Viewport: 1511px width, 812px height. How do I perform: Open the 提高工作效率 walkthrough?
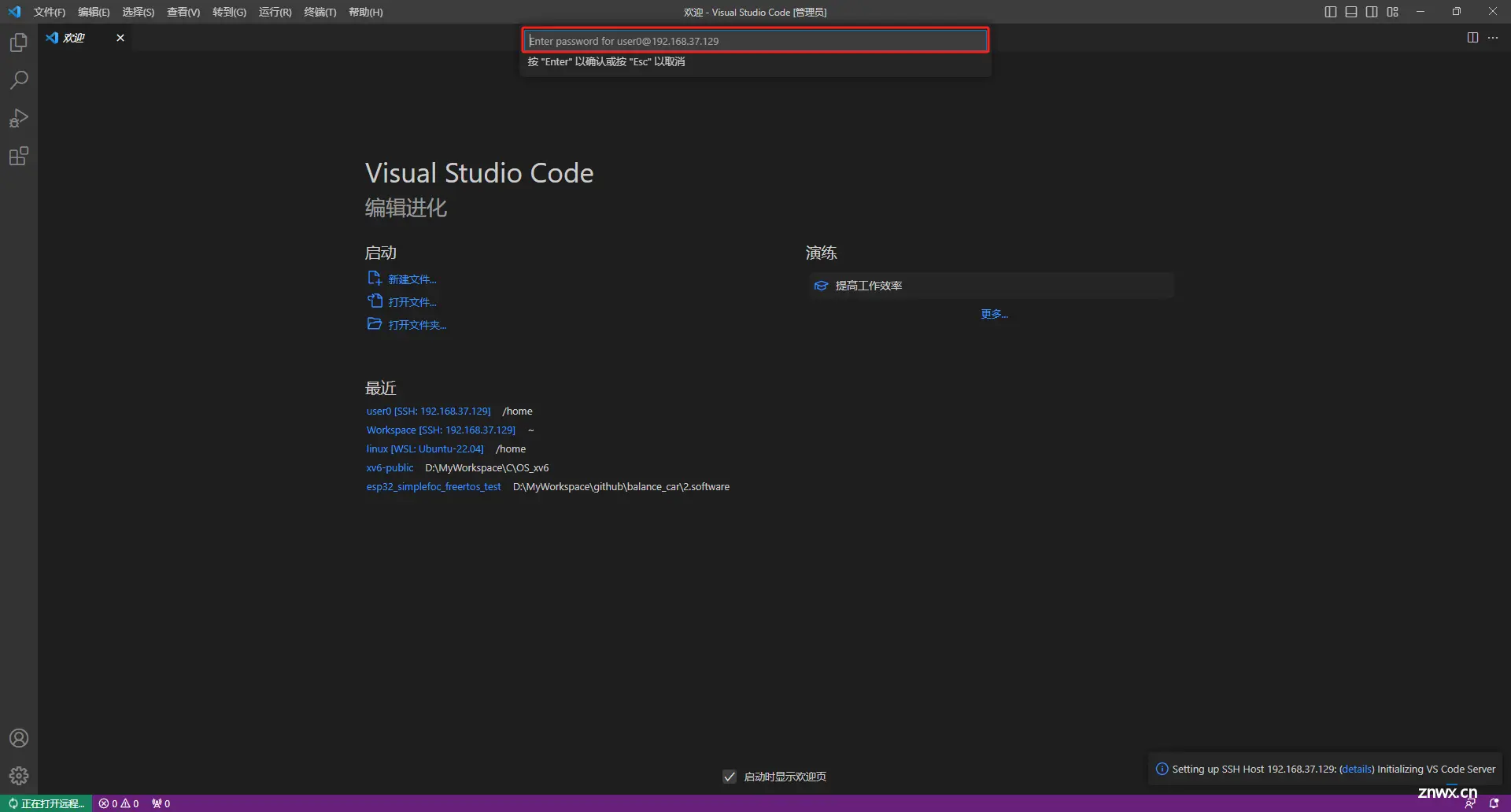pos(991,286)
